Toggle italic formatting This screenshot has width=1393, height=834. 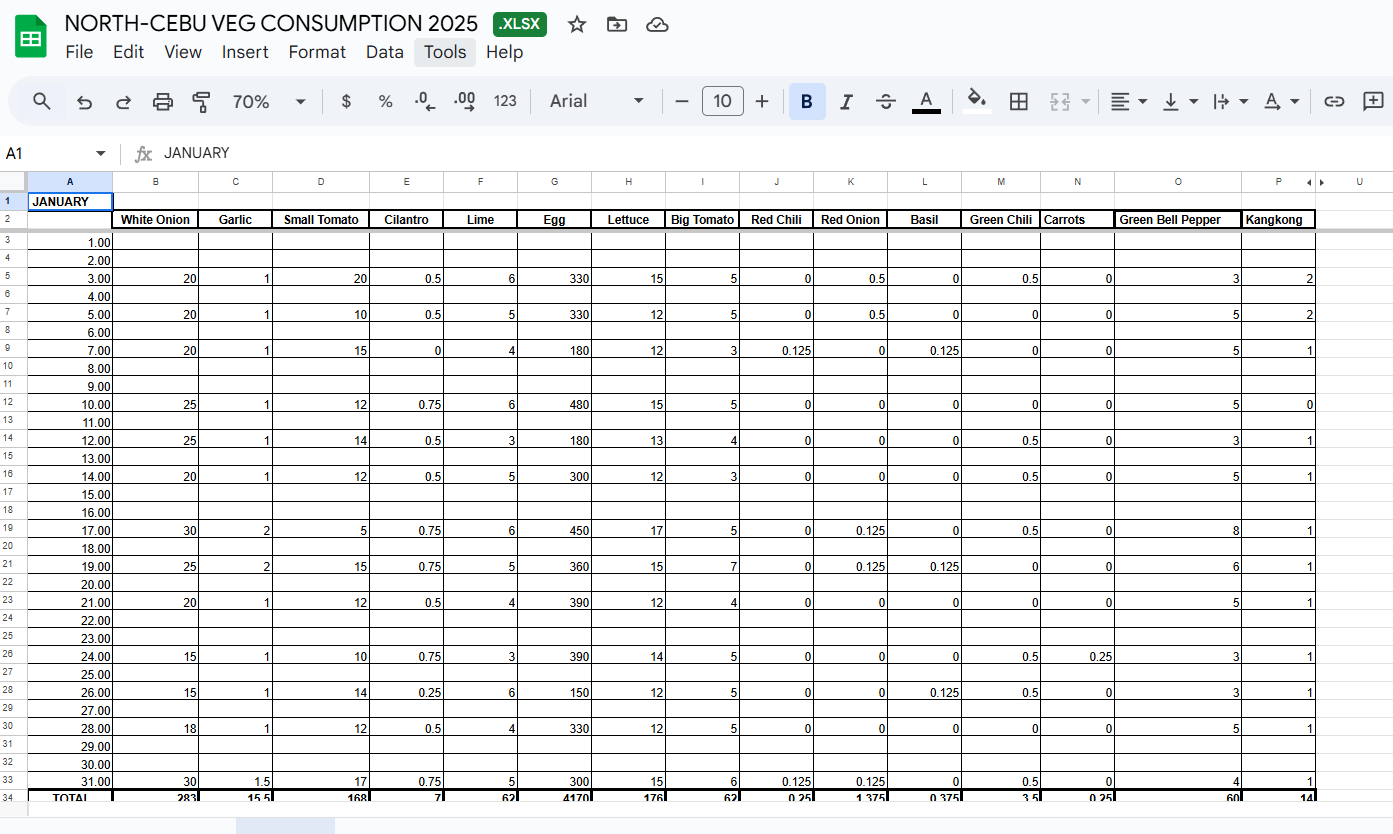coord(846,101)
